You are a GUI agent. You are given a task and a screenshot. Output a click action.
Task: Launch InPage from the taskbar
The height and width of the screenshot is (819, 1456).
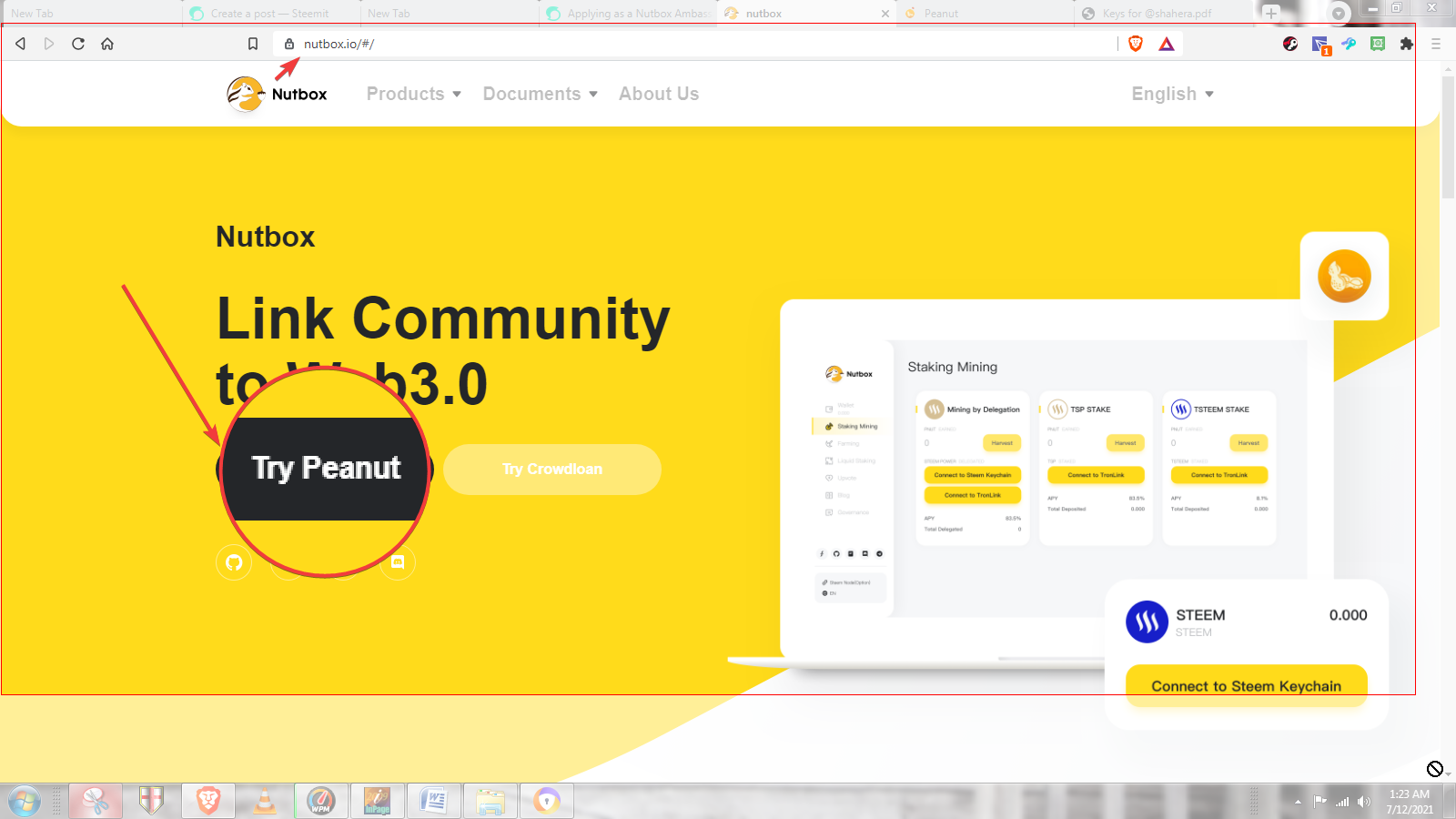coord(378,802)
